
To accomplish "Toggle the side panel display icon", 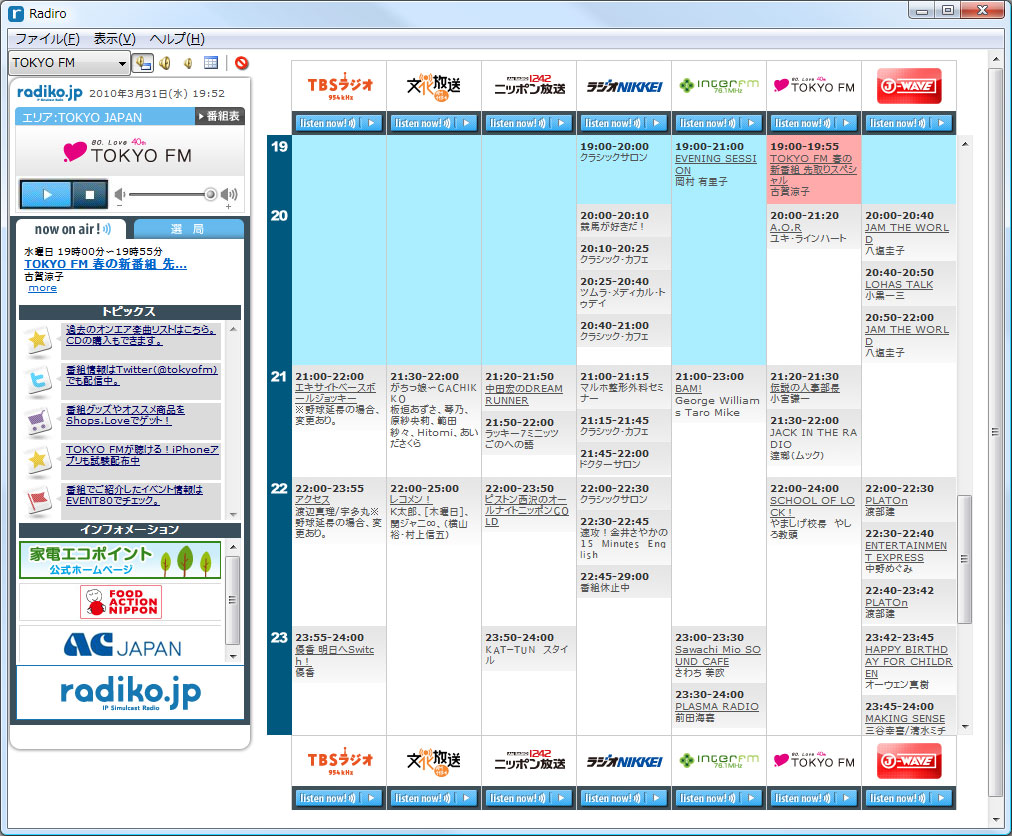I will (x=143, y=62).
